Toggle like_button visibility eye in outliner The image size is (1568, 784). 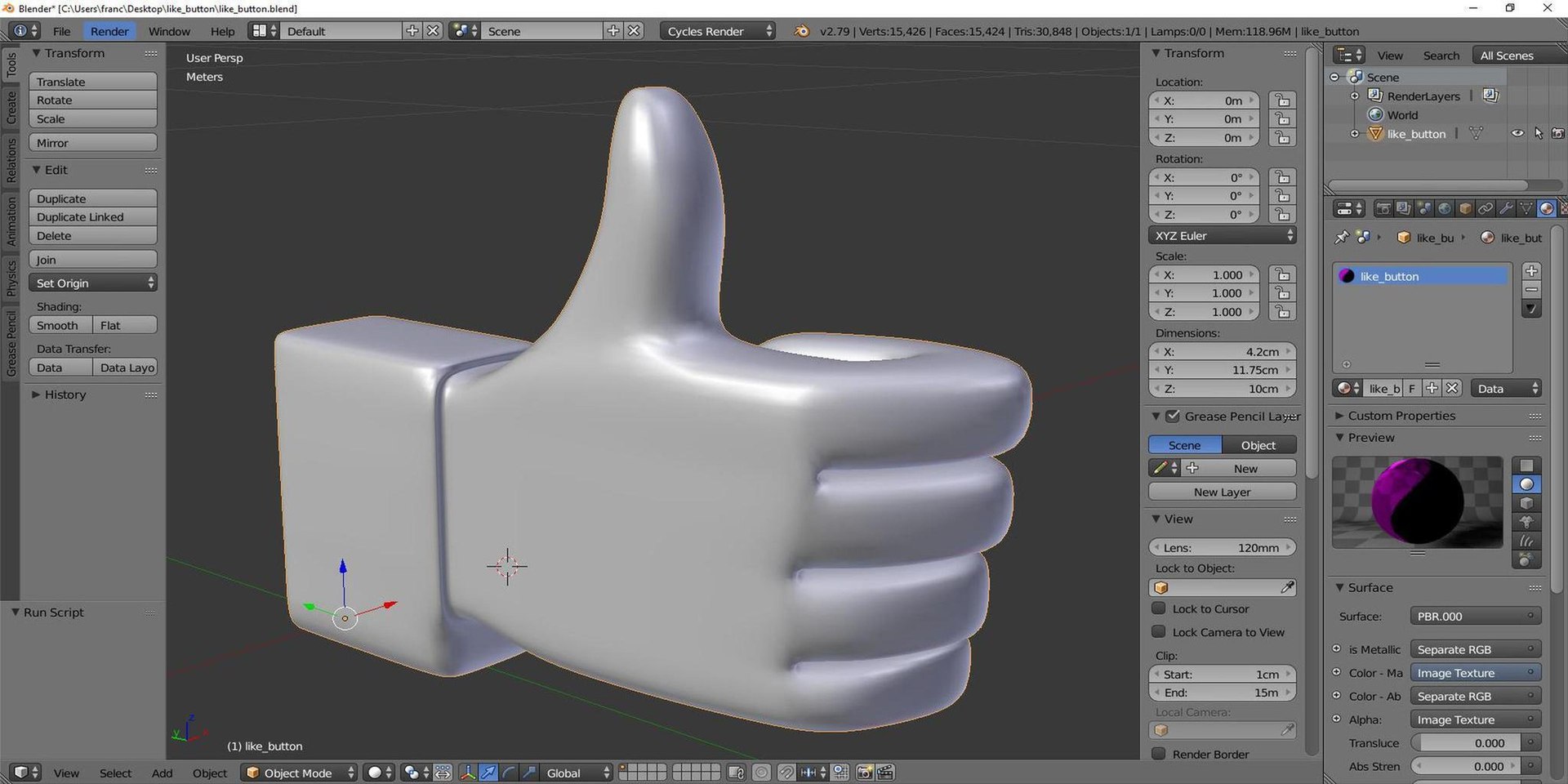[1517, 134]
